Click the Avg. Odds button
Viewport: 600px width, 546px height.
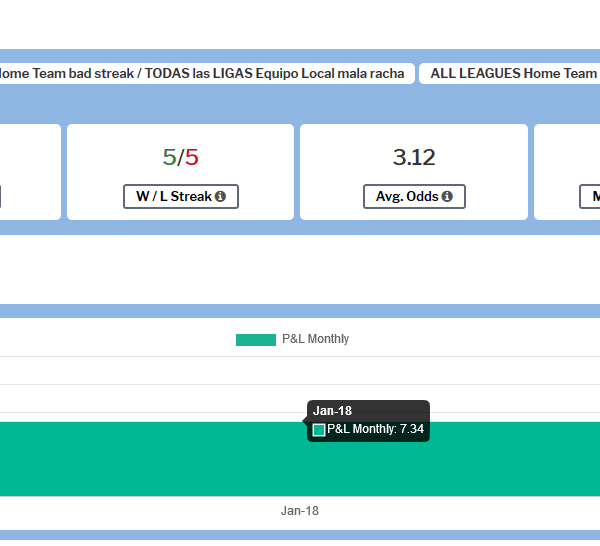coord(414,196)
